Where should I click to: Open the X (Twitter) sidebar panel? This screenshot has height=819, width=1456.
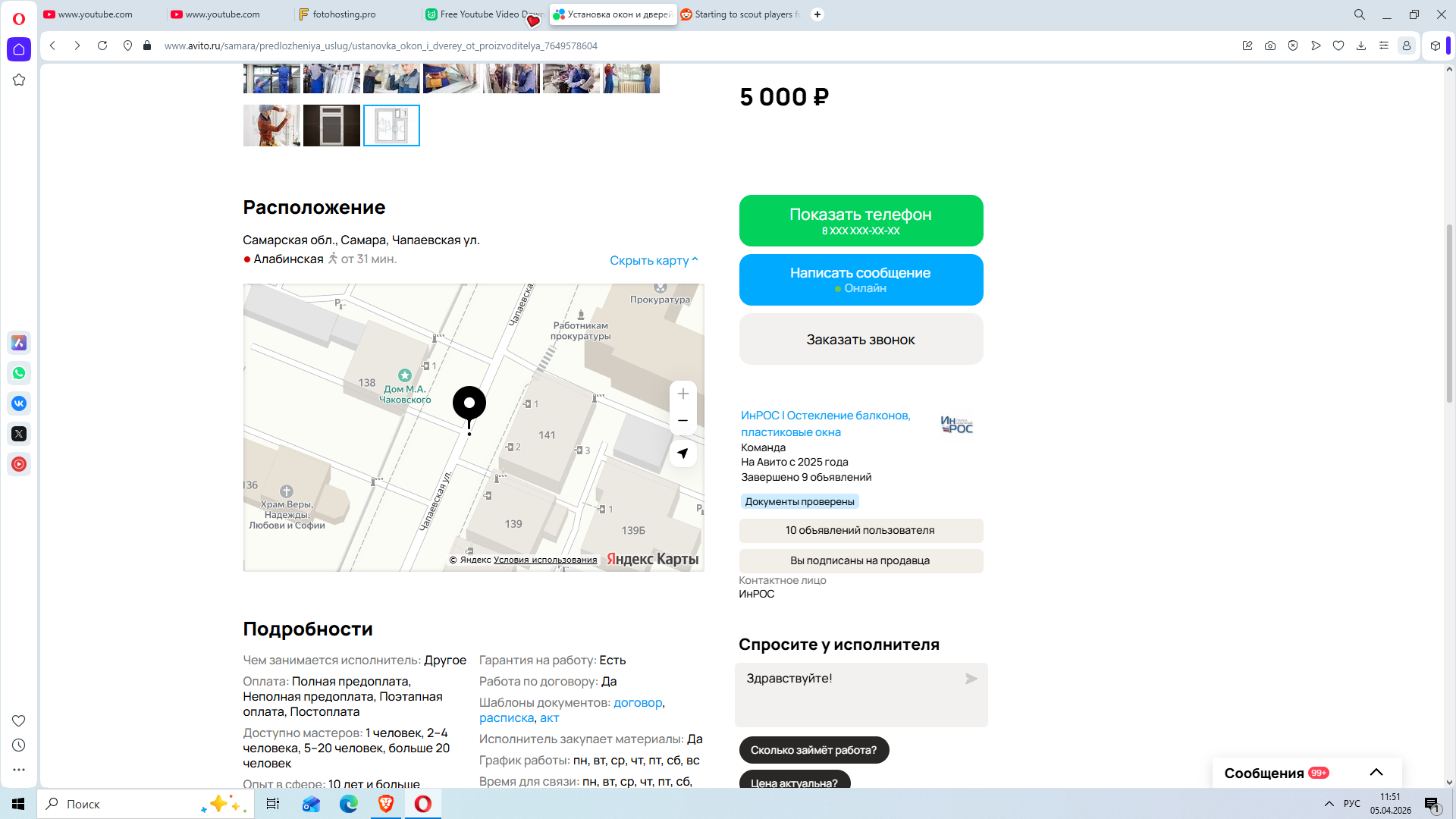click(19, 434)
